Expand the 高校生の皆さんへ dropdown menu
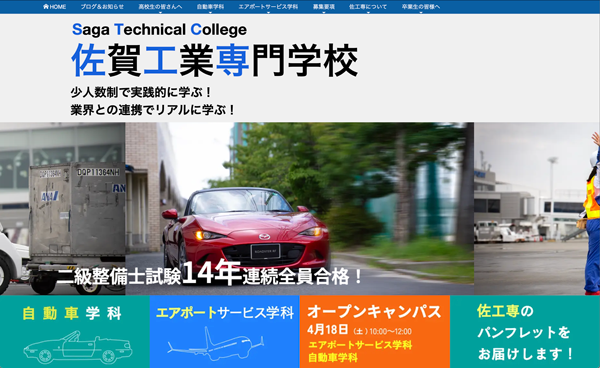 coord(160,7)
